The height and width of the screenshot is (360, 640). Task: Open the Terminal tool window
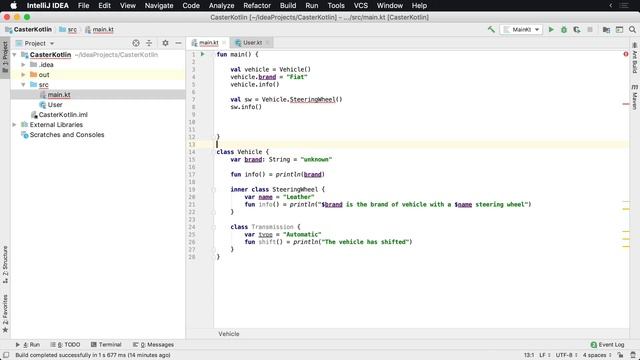pyautogui.click(x=106, y=344)
